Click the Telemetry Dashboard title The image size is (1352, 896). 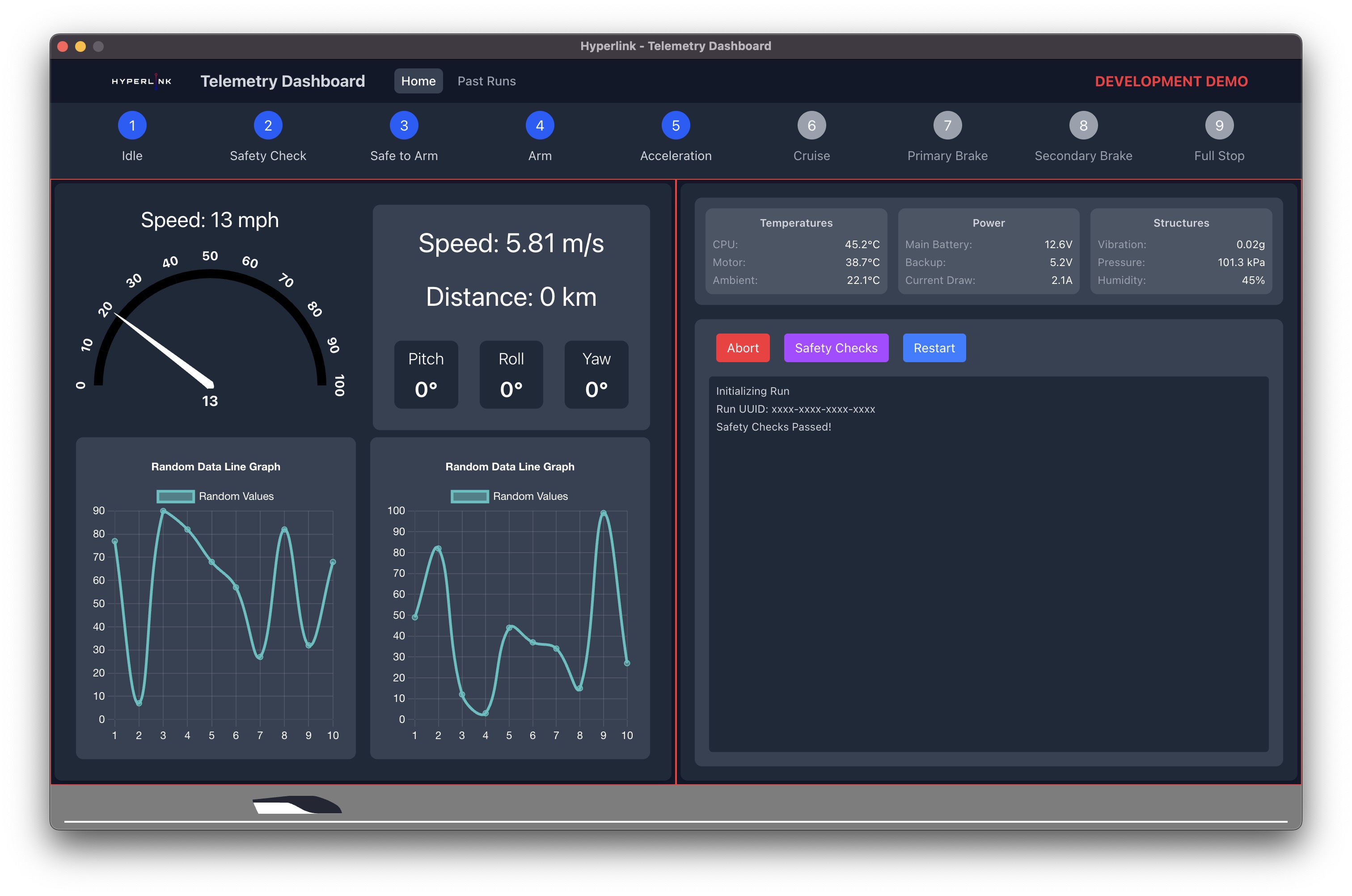(x=282, y=81)
